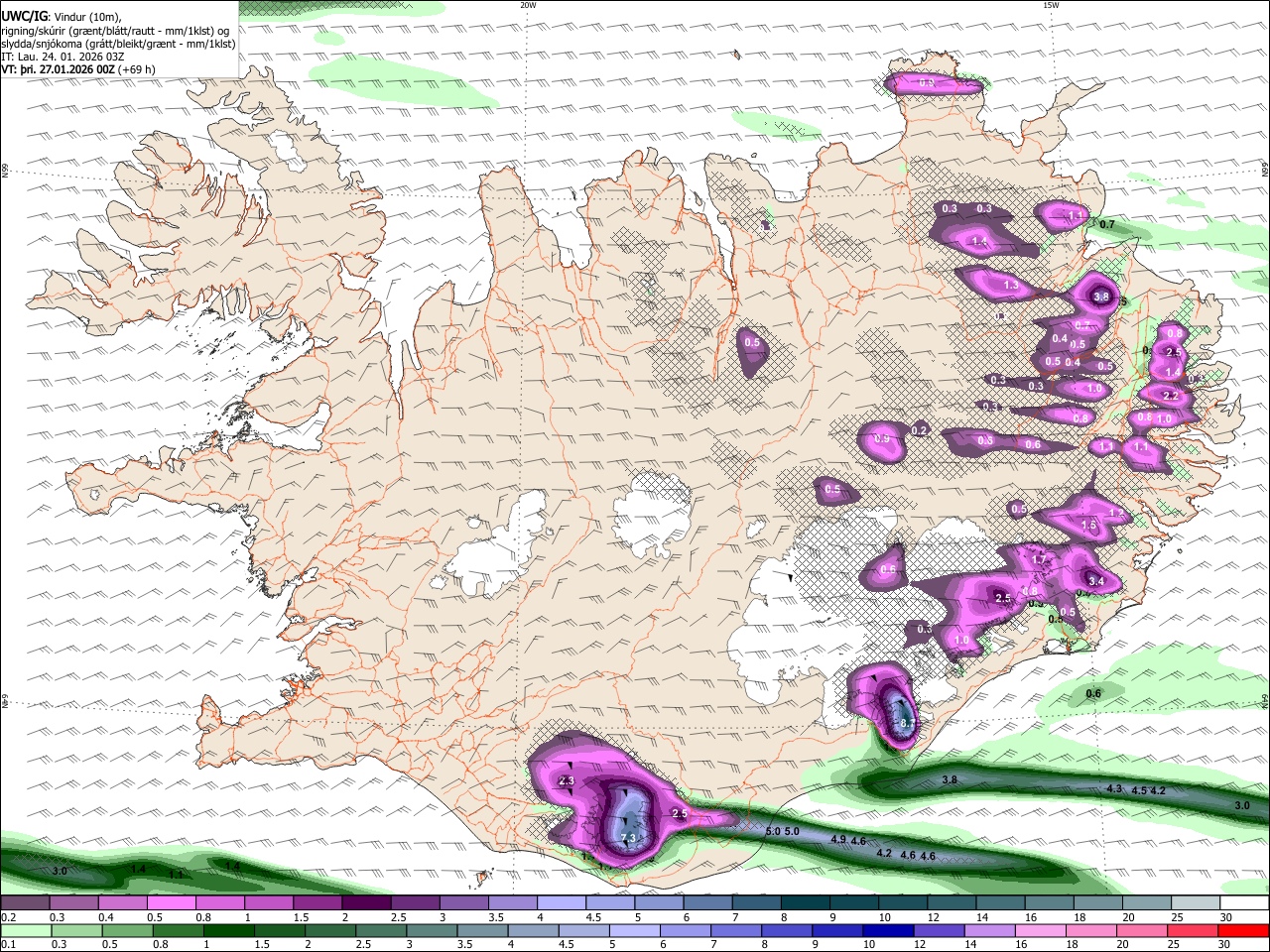Screen dimensions: 1270x952
Task: Click the rain scale swatch labeled 7
Action: pos(735,930)
